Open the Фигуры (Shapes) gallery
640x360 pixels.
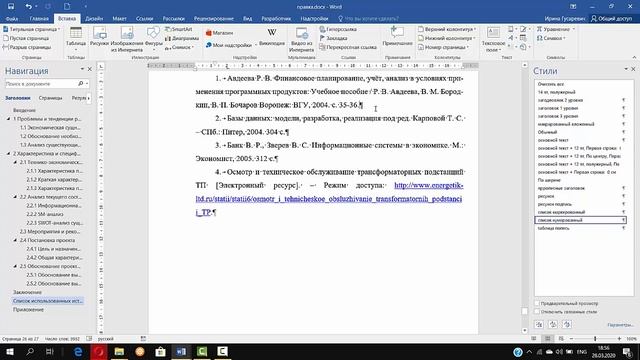[153, 39]
